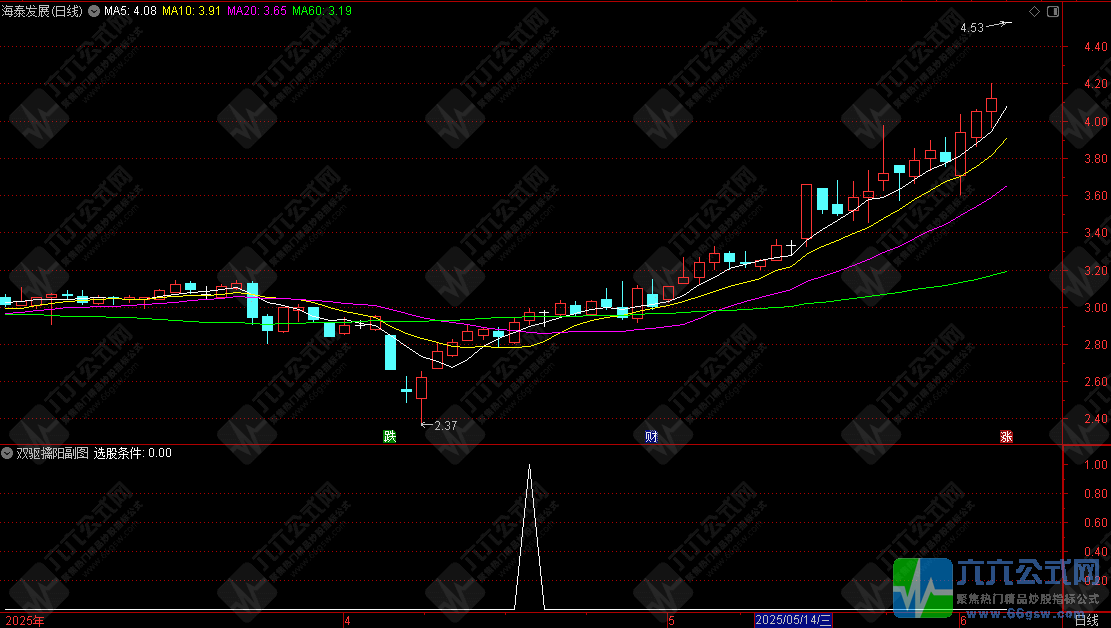1111x628 pixels.
Task: Click the signal spike peak in sub-chart
Action: [529, 466]
